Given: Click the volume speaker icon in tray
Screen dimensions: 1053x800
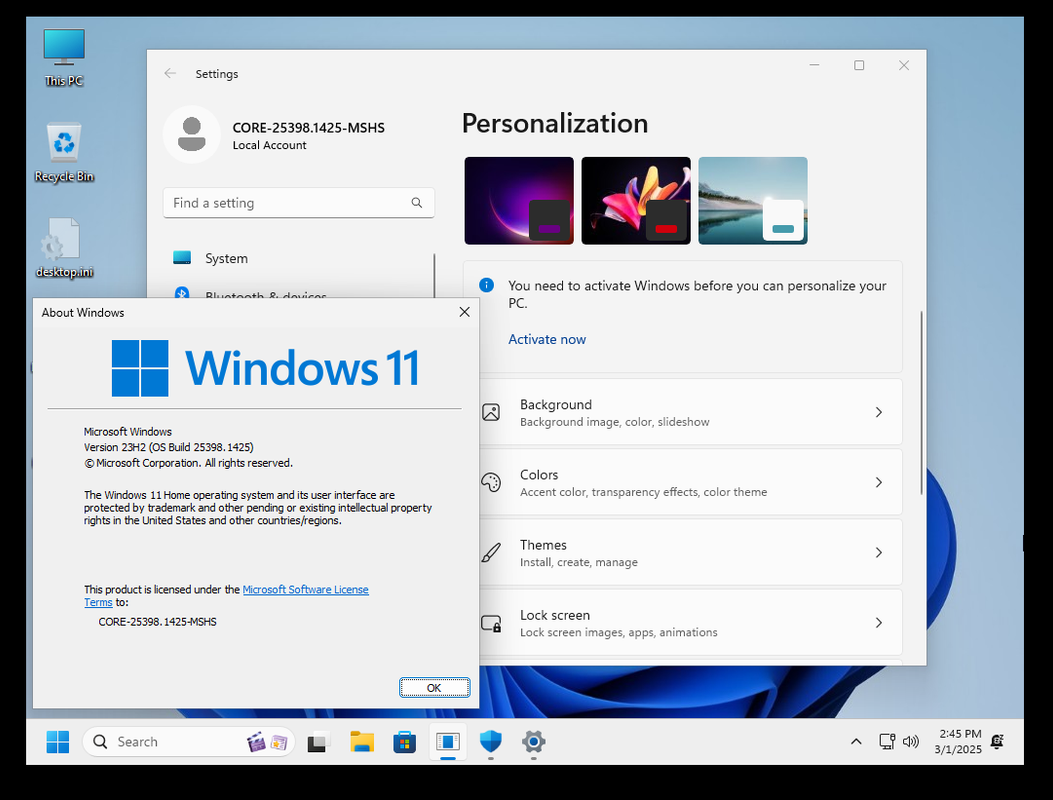Looking at the screenshot, I should (x=911, y=742).
